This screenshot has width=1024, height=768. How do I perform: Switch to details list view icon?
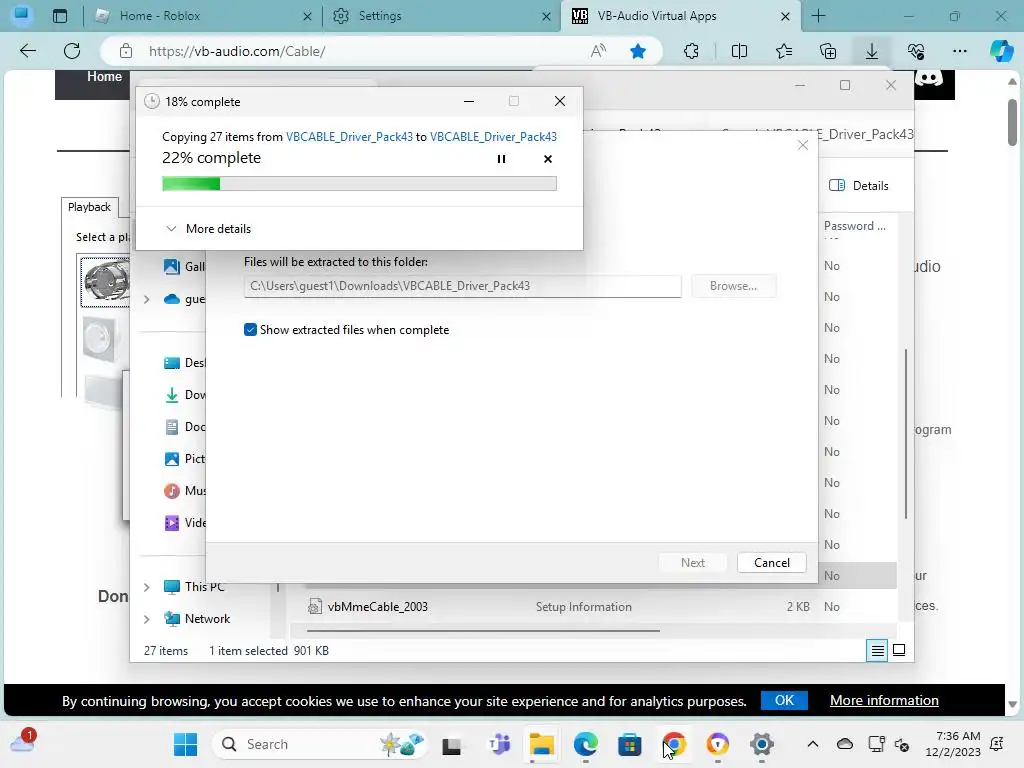coord(877,650)
